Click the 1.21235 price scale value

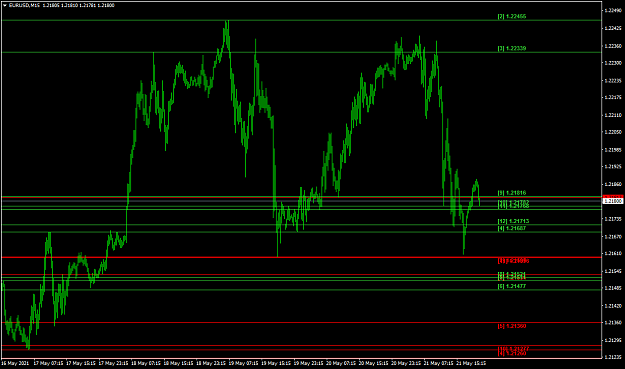pyautogui.click(x=613, y=357)
